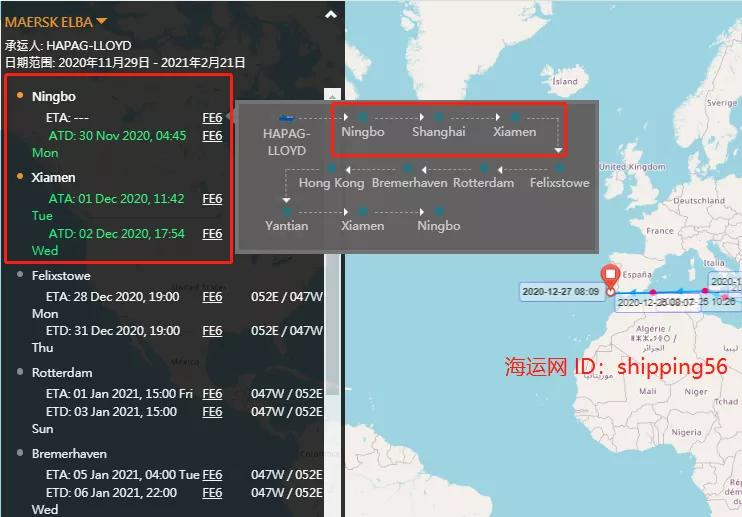Image resolution: width=742 pixels, height=517 pixels.
Task: Open FE6 link for Ningbo ETA
Action: click(x=212, y=117)
